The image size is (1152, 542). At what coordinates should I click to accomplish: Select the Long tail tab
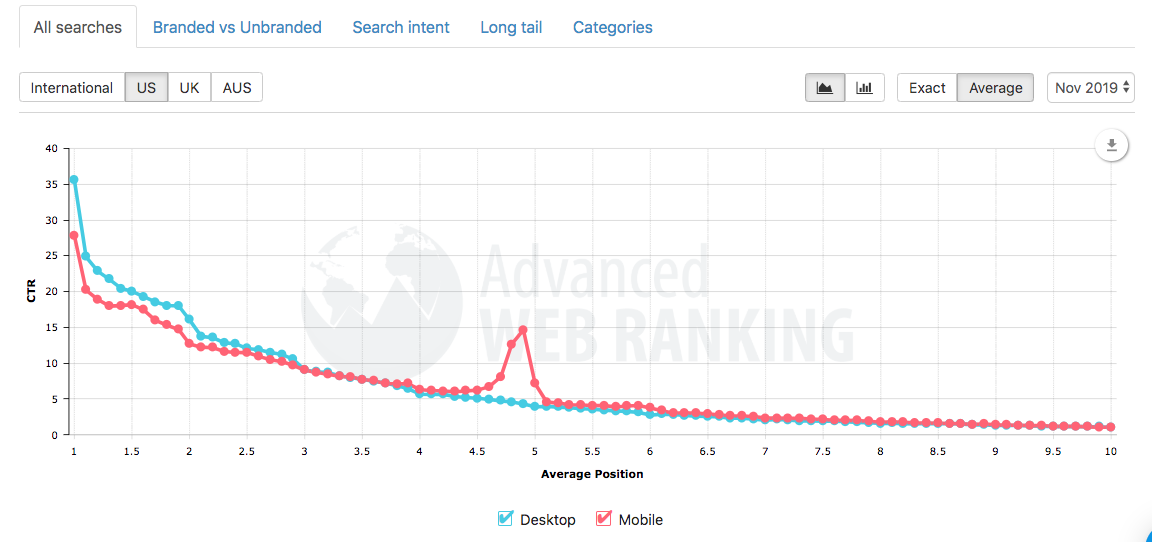tap(511, 27)
